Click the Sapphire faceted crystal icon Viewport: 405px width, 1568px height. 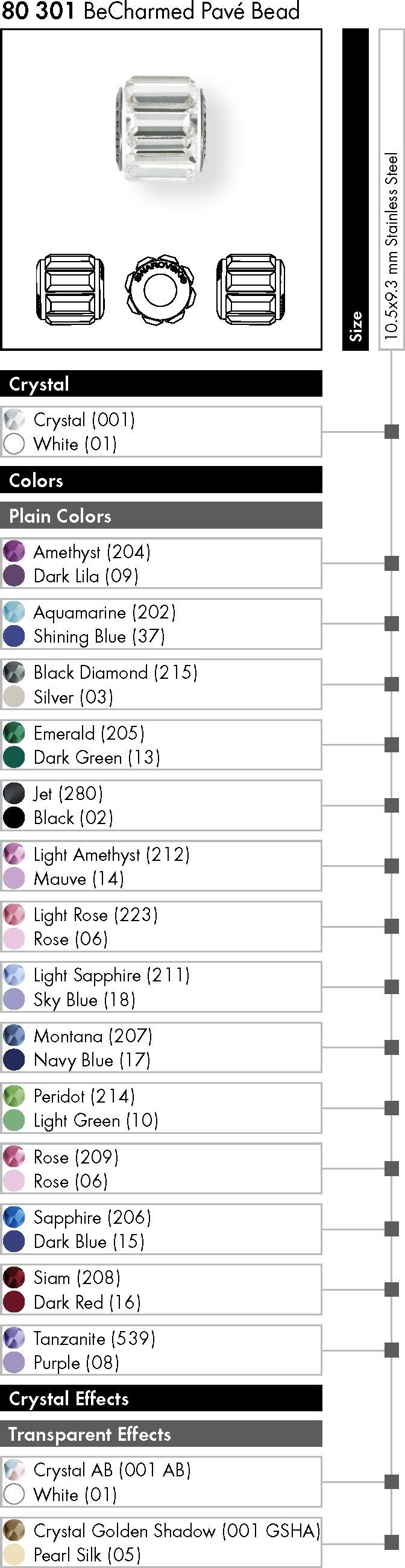(x=14, y=1216)
